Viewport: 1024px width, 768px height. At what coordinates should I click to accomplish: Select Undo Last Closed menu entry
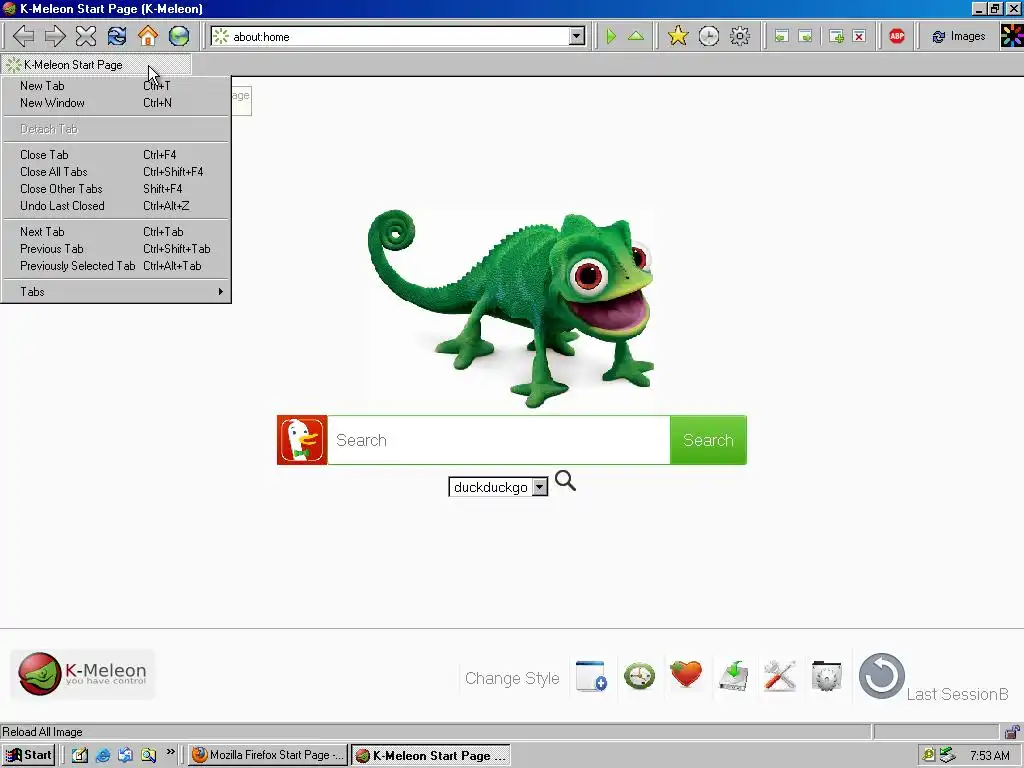click(116, 206)
